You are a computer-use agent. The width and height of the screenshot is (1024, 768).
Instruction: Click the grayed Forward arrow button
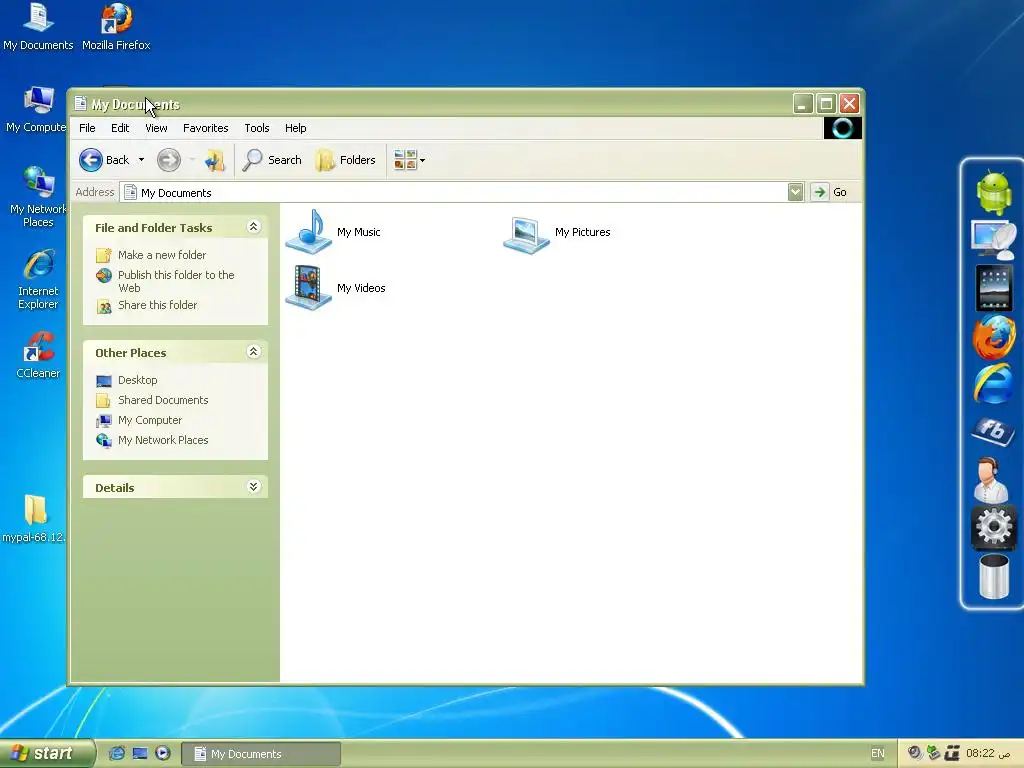click(x=168, y=160)
